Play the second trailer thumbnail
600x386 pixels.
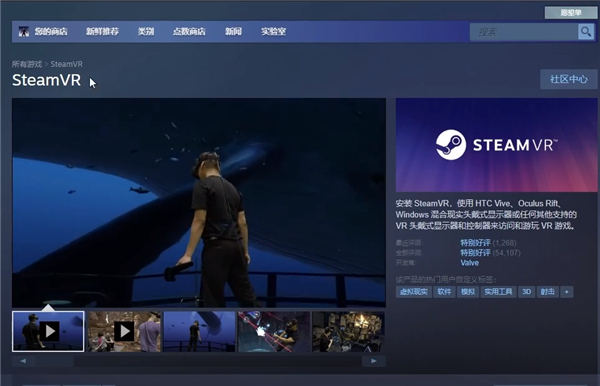coord(124,331)
